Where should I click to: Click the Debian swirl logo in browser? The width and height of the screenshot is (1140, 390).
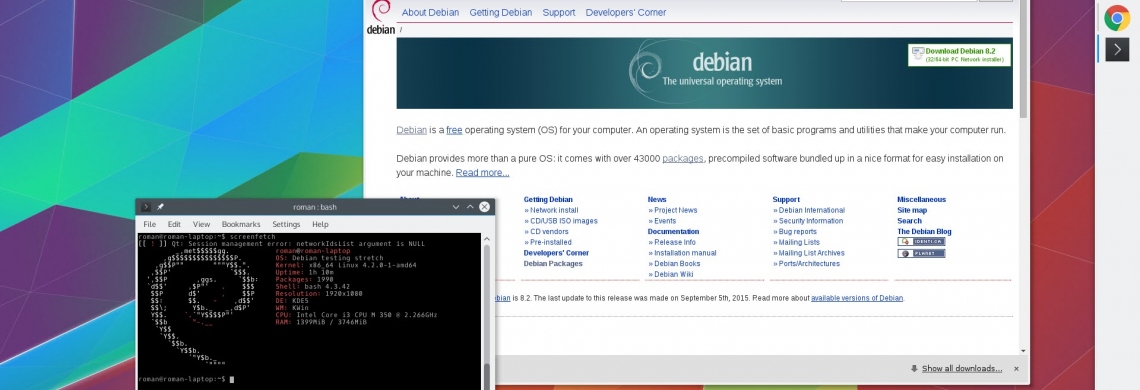click(x=381, y=12)
